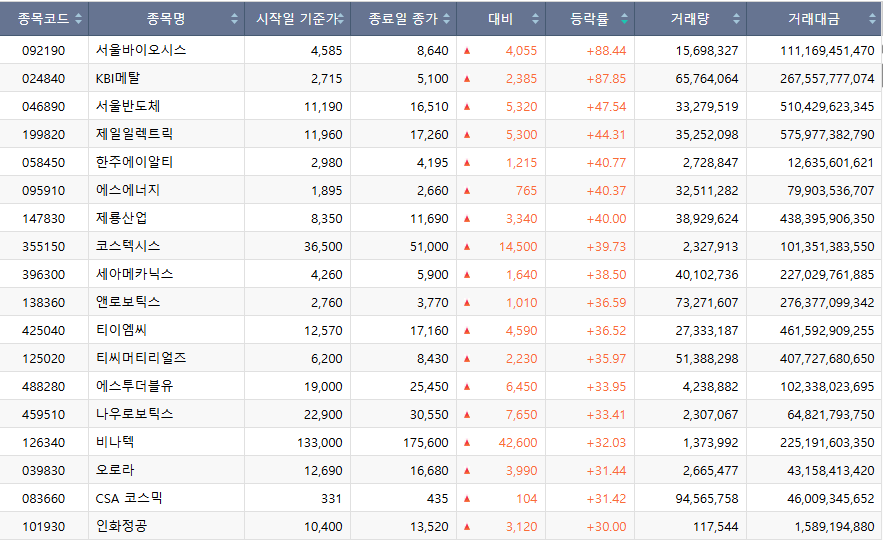This screenshot has width=883, height=540.
Task: Select stock name 인화정공
Action: point(121,526)
